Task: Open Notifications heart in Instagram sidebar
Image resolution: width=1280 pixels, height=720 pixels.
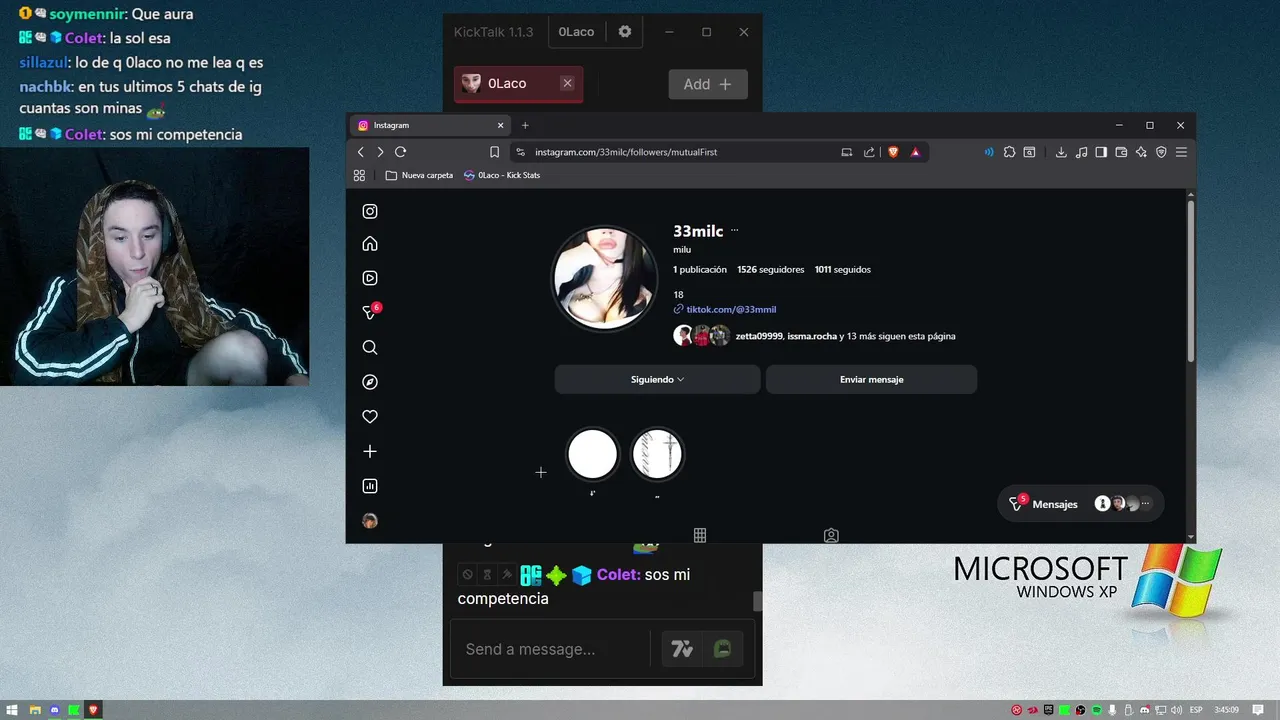Action: pyautogui.click(x=370, y=416)
